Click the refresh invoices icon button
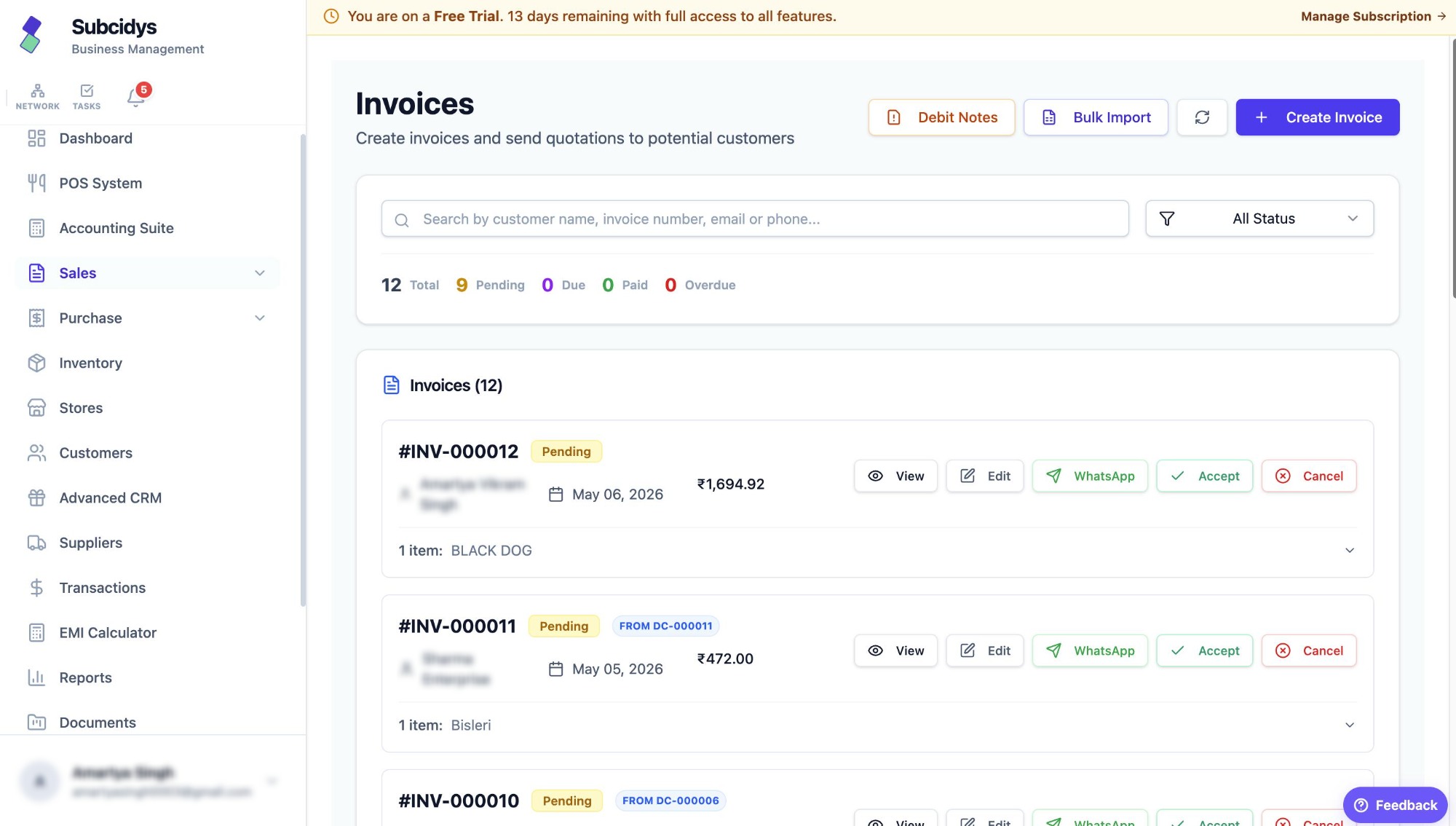1456x826 pixels. click(1202, 117)
